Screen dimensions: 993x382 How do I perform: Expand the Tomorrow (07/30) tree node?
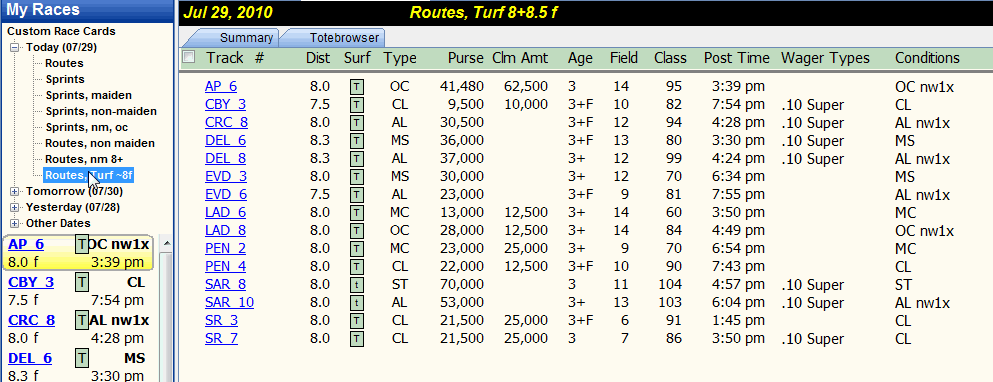(x=15, y=191)
